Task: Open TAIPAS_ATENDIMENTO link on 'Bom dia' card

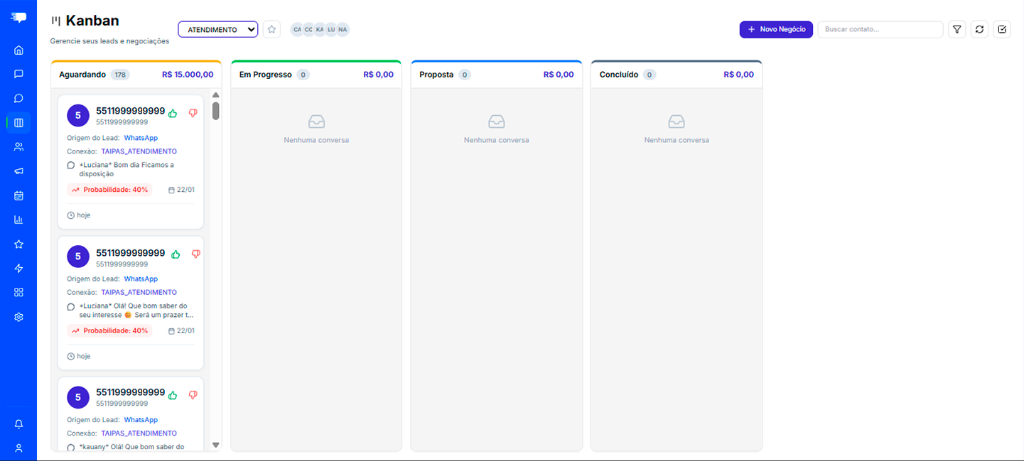Action: tap(138, 151)
